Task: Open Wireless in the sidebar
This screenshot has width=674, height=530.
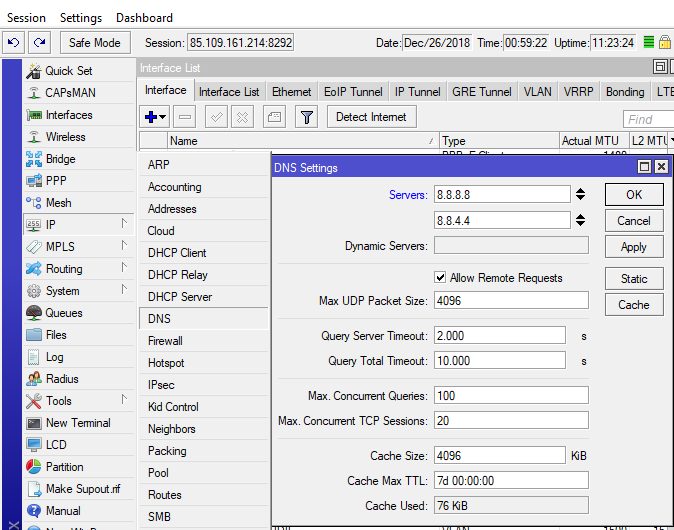Action: click(80, 137)
